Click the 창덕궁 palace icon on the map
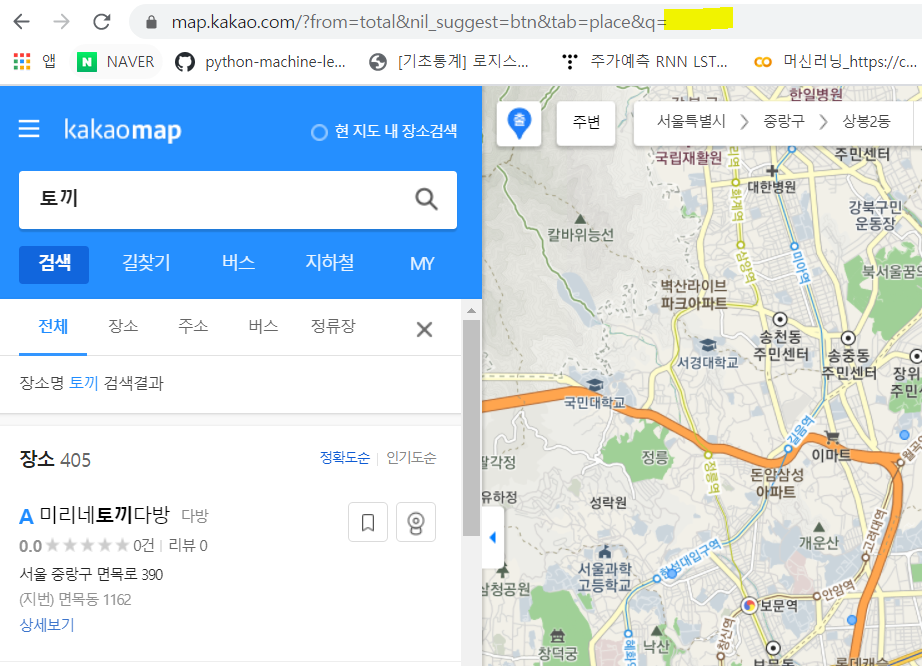 tap(557, 635)
